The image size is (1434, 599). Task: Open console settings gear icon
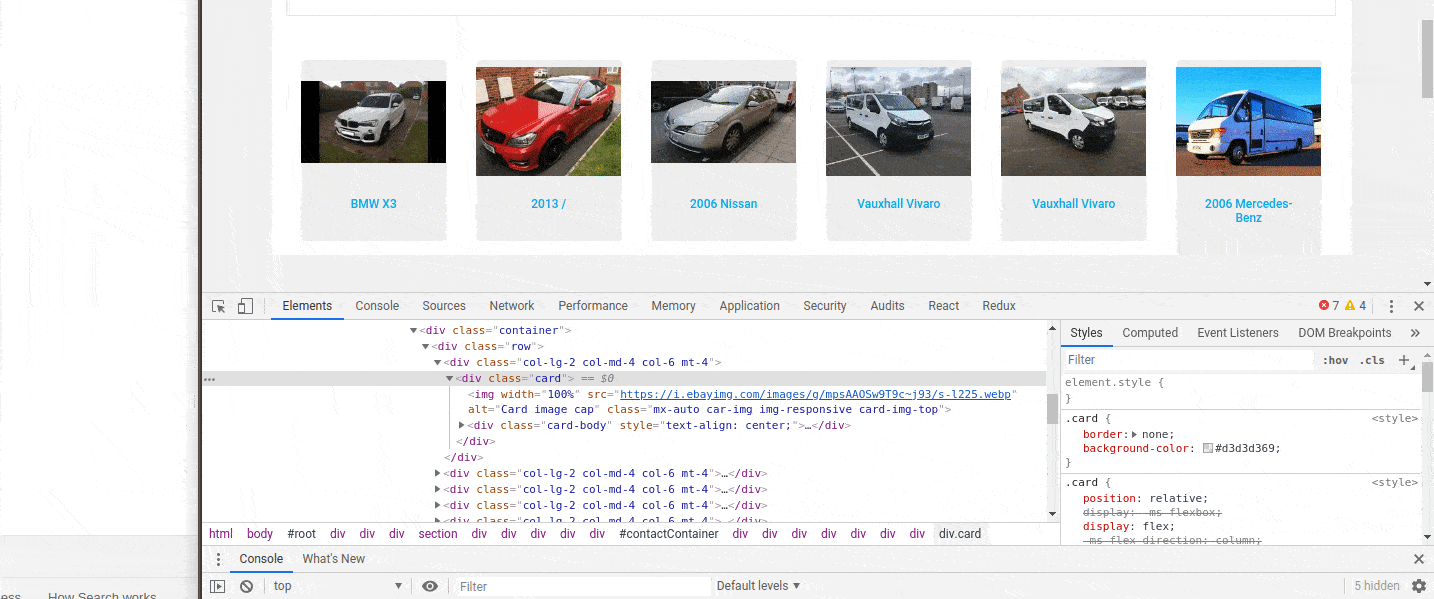(x=1419, y=585)
